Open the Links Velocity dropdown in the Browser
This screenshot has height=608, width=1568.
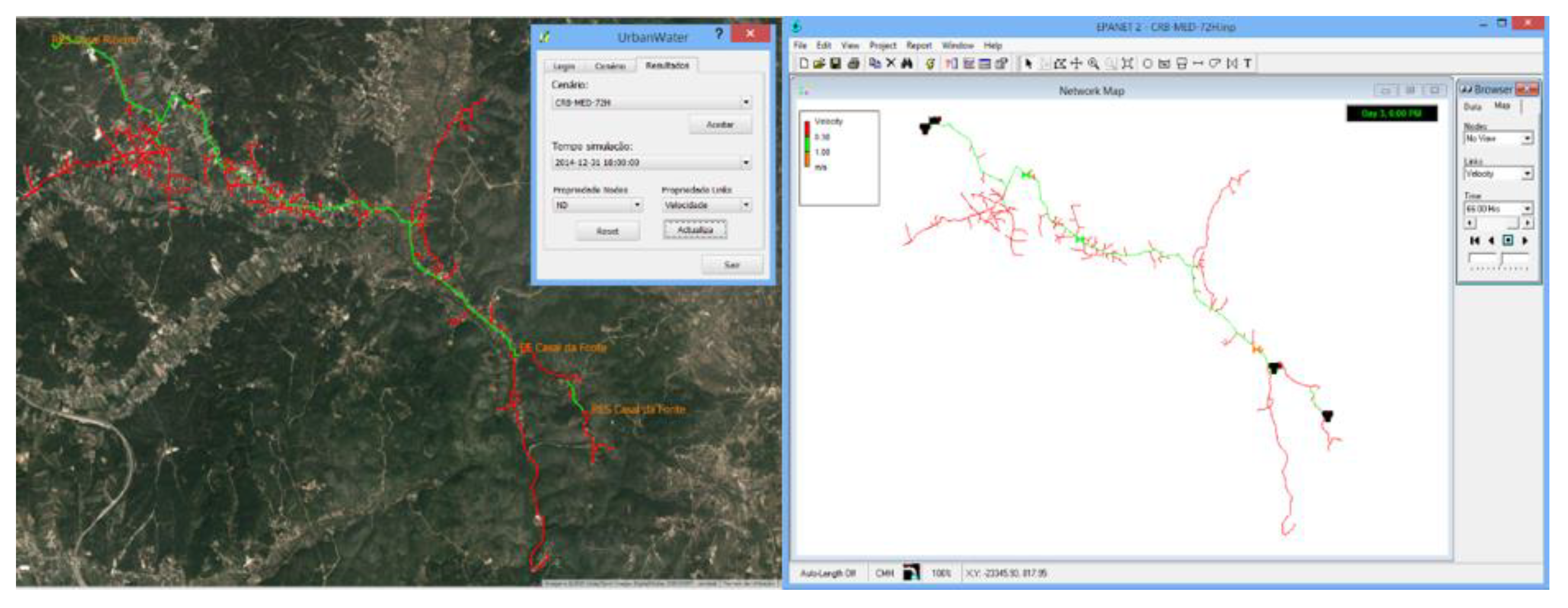click(1526, 174)
